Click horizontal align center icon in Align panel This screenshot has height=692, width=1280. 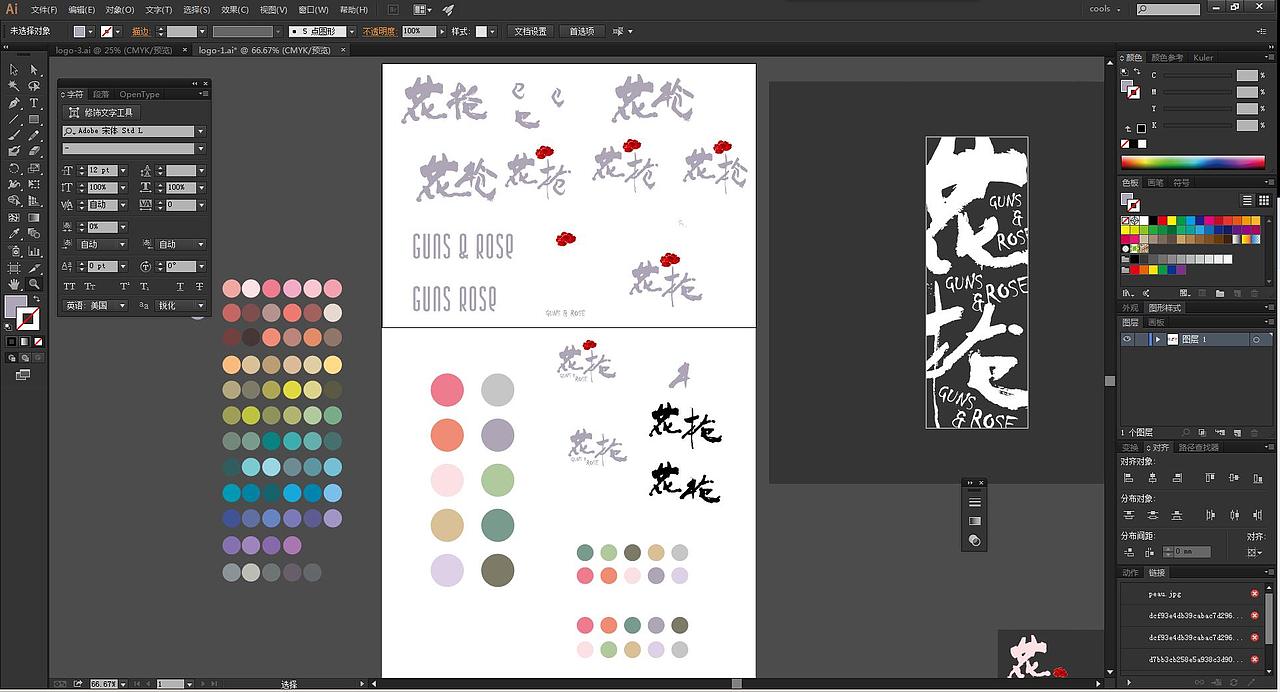[x=1154, y=479]
